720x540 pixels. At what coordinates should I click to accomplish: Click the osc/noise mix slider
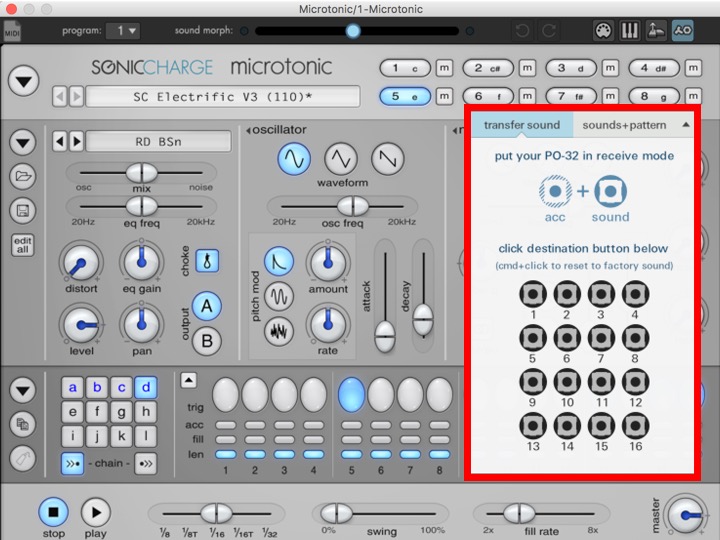(x=141, y=173)
